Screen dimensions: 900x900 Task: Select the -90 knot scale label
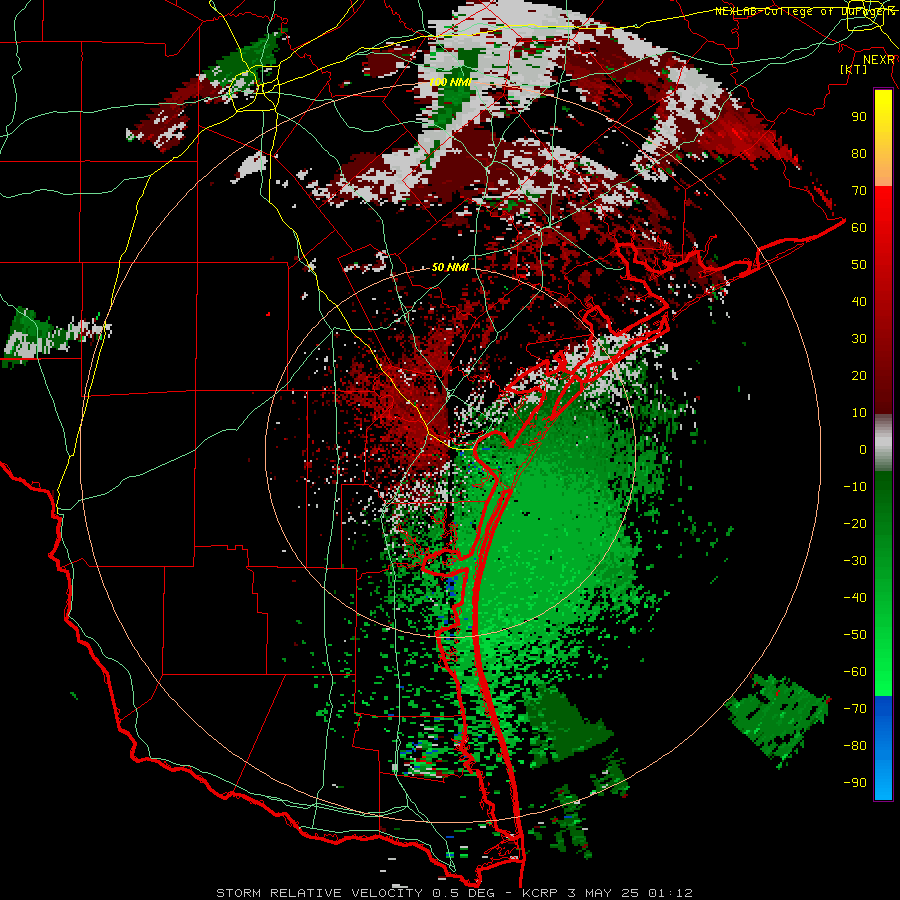coord(855,783)
